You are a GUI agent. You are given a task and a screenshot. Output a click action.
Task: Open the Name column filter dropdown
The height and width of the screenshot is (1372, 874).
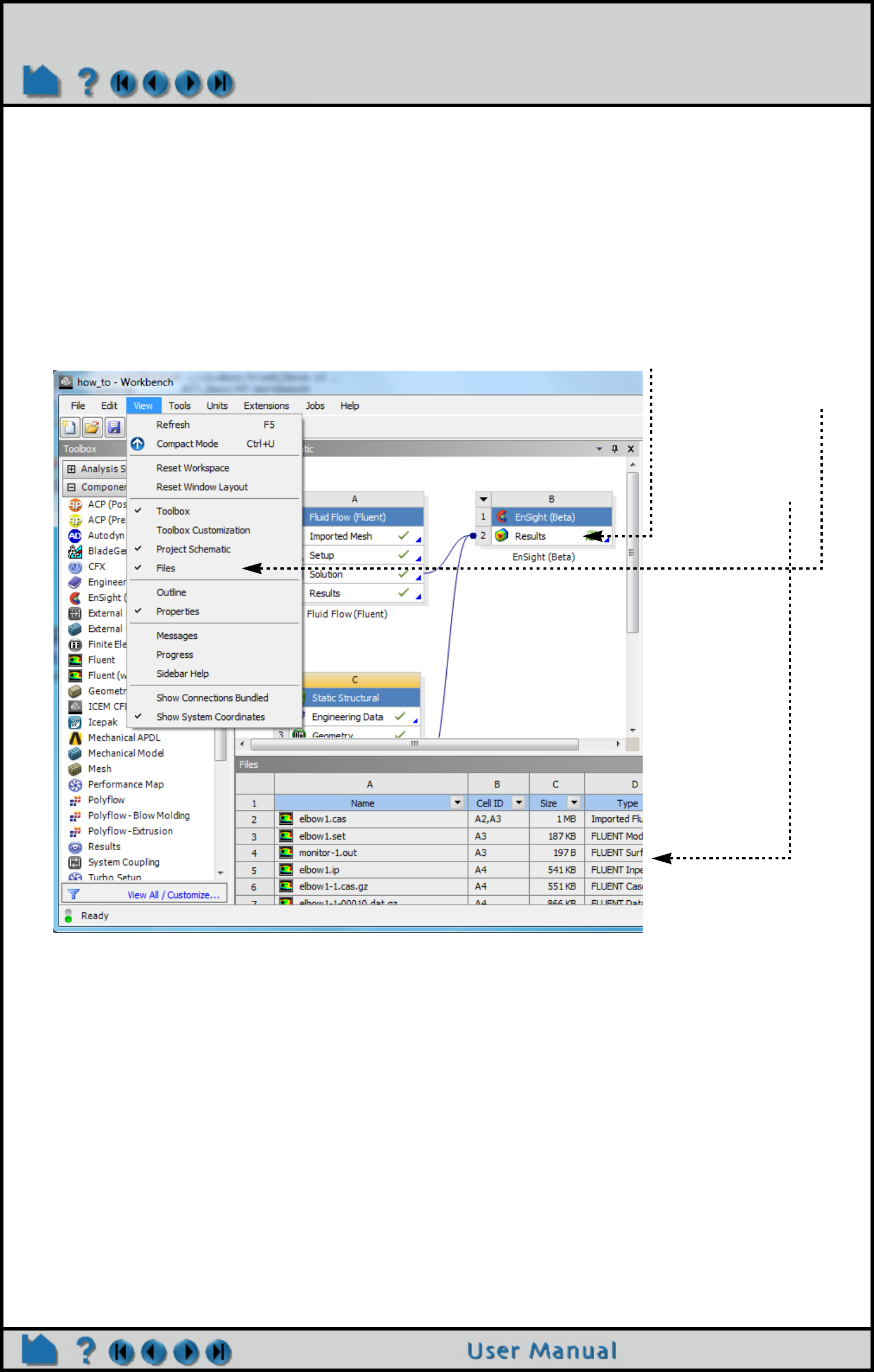(x=457, y=802)
